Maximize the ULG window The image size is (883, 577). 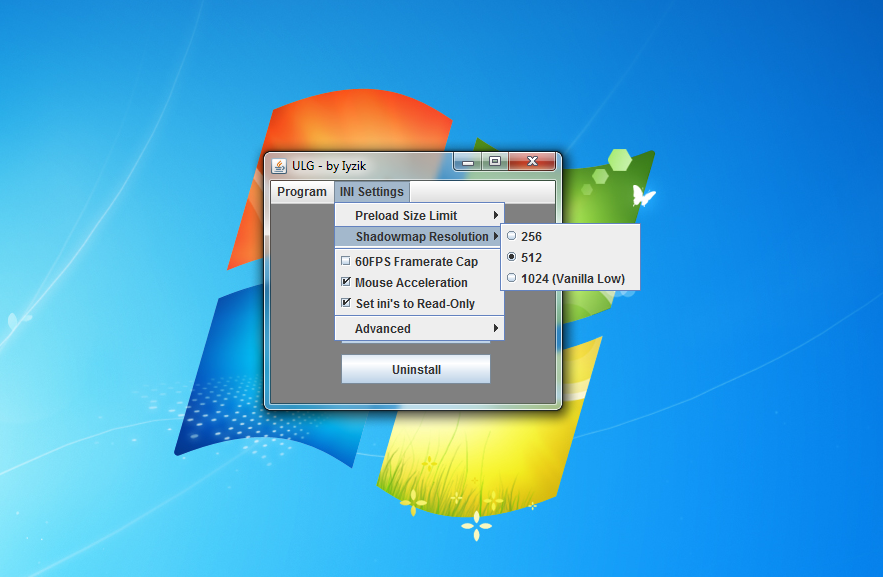[495, 162]
